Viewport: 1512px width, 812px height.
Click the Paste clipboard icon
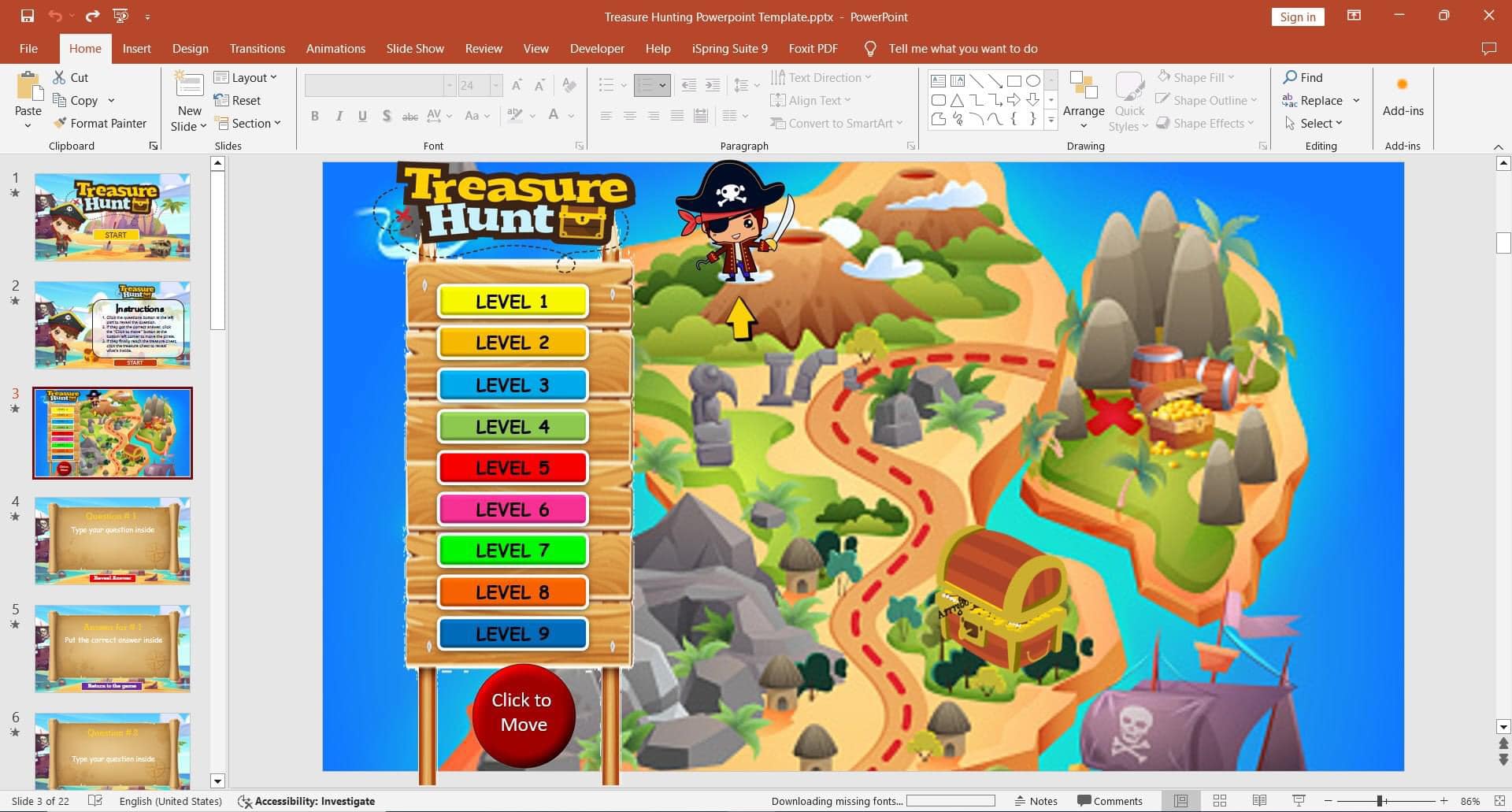(28, 87)
